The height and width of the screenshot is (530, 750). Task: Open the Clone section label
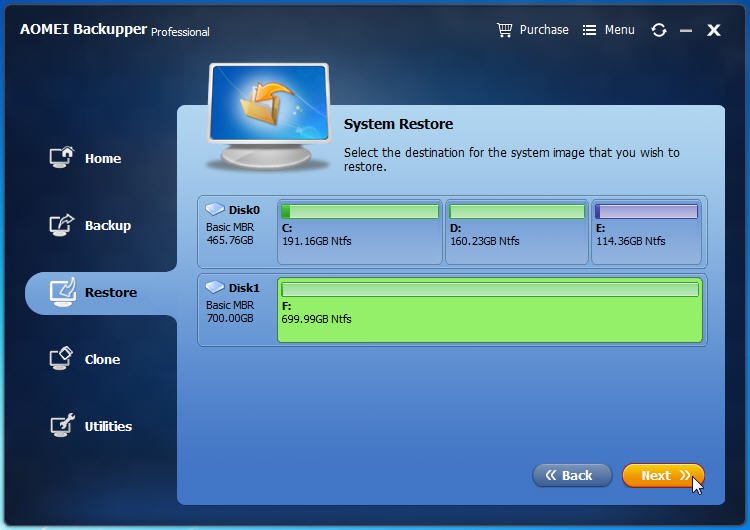(x=102, y=359)
